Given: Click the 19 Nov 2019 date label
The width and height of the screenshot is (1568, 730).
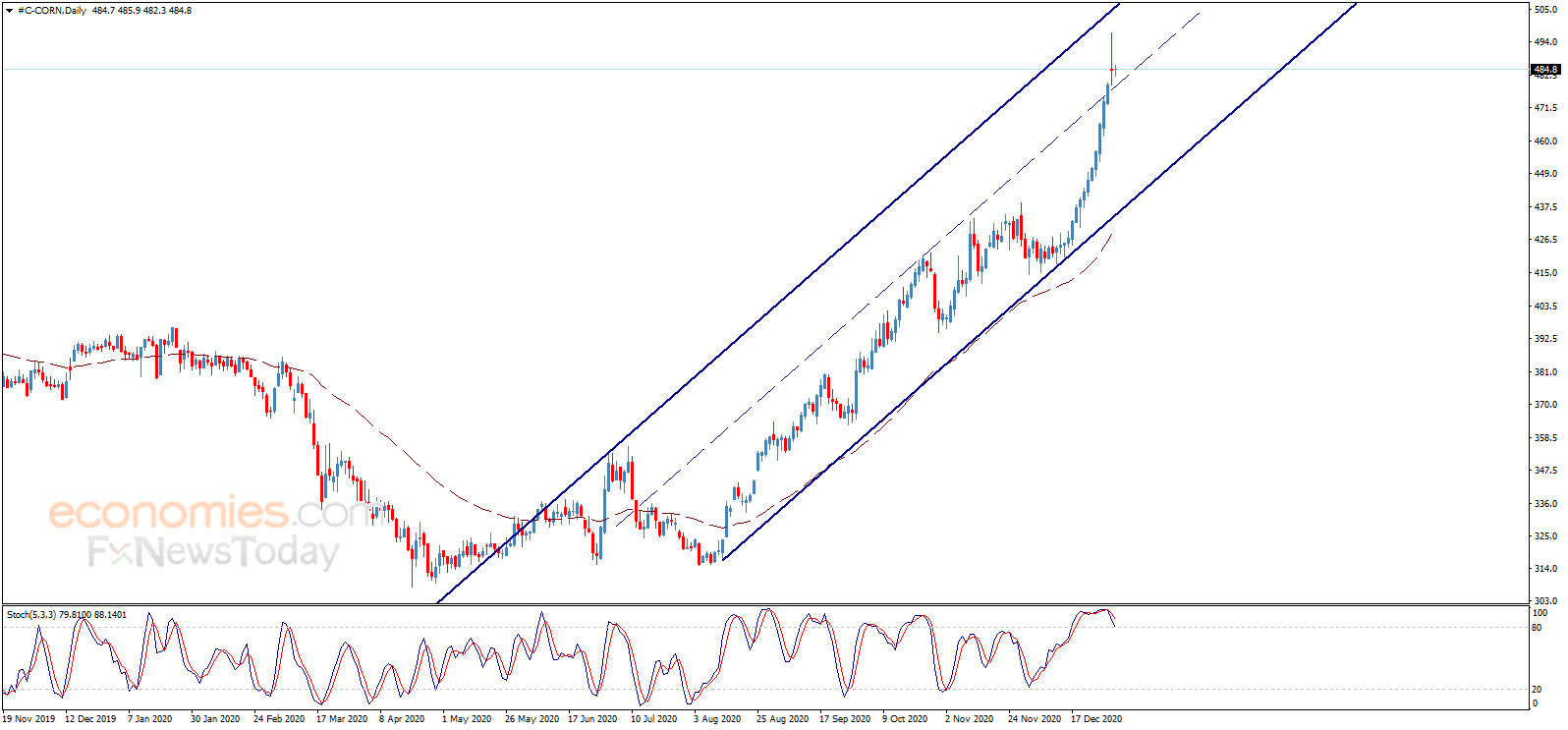Looking at the screenshot, I should click(x=29, y=719).
